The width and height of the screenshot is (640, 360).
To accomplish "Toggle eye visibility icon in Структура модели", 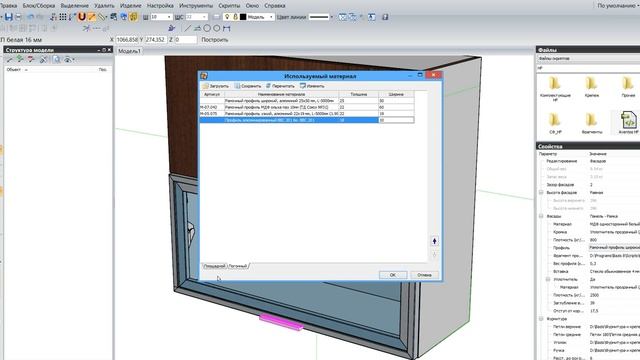I will coord(68,60).
